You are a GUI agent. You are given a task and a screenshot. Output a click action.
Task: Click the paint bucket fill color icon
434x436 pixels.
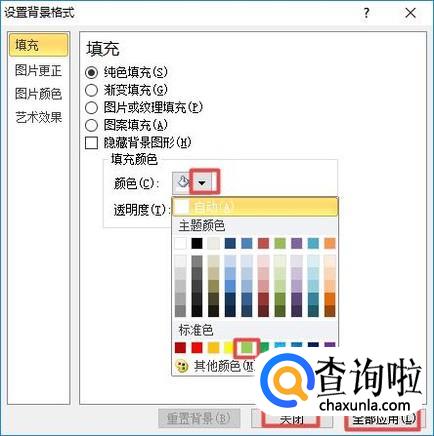(x=182, y=183)
